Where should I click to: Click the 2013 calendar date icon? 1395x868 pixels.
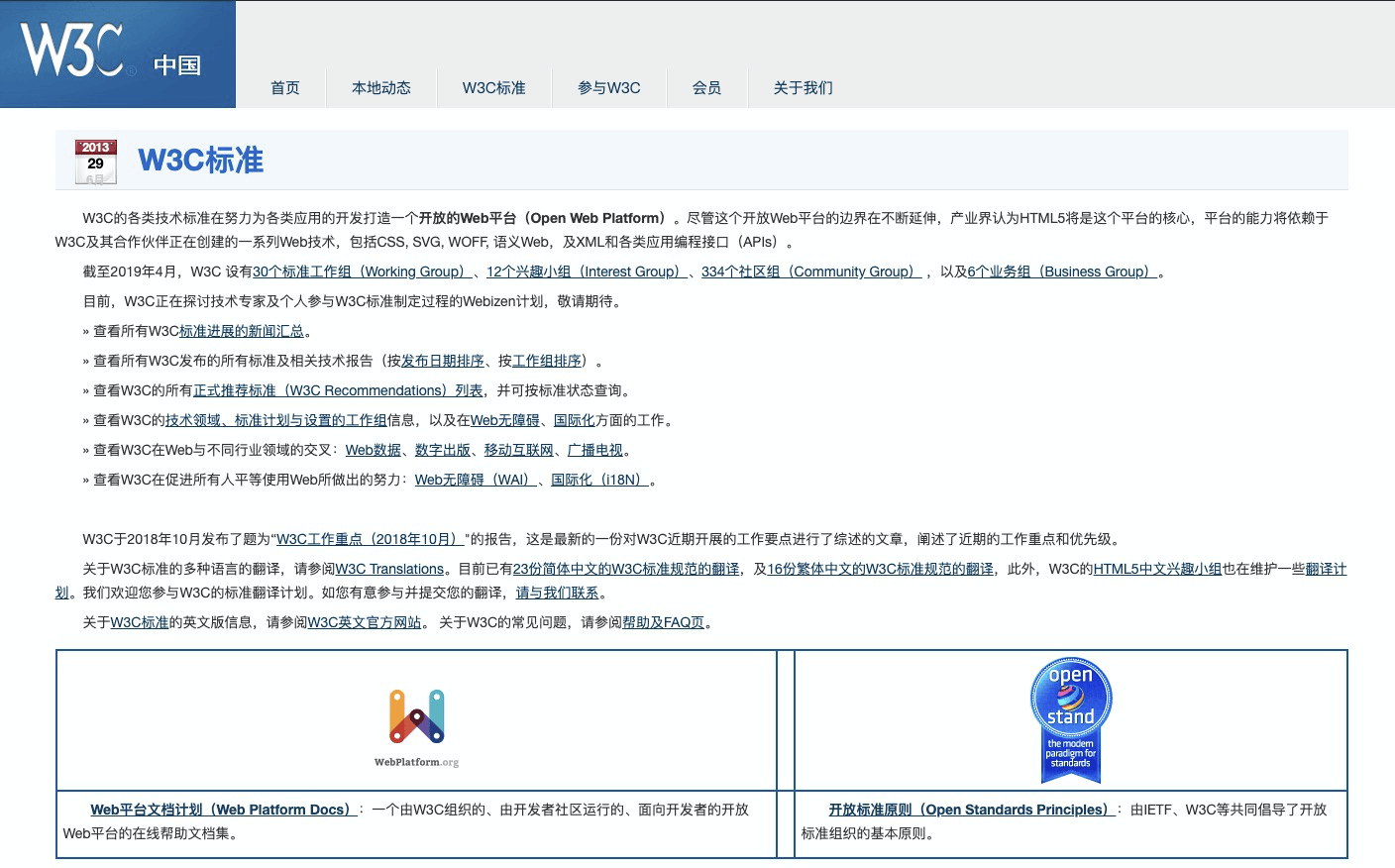96,162
